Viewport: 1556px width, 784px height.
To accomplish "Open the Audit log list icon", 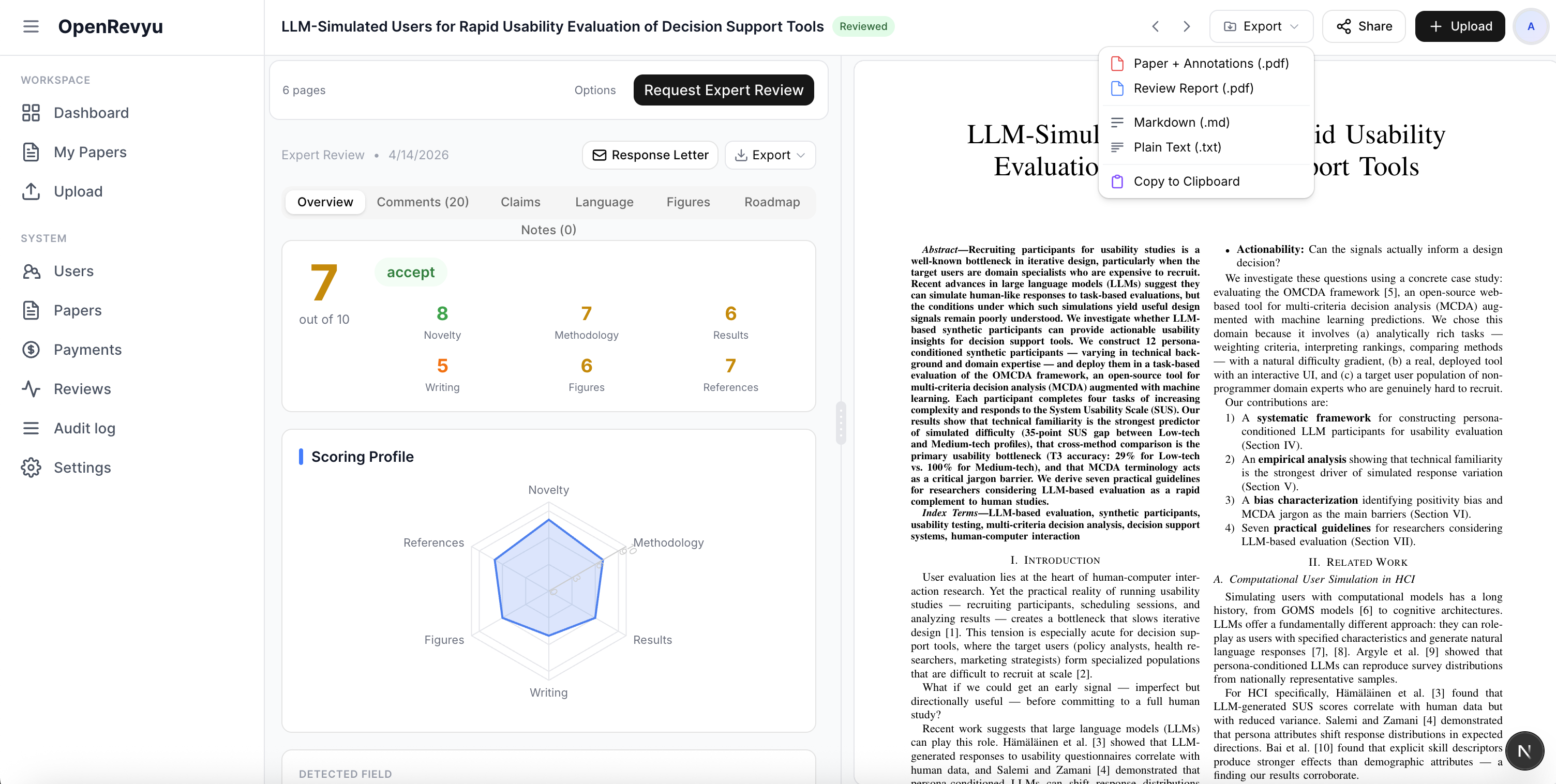I will [x=31, y=428].
